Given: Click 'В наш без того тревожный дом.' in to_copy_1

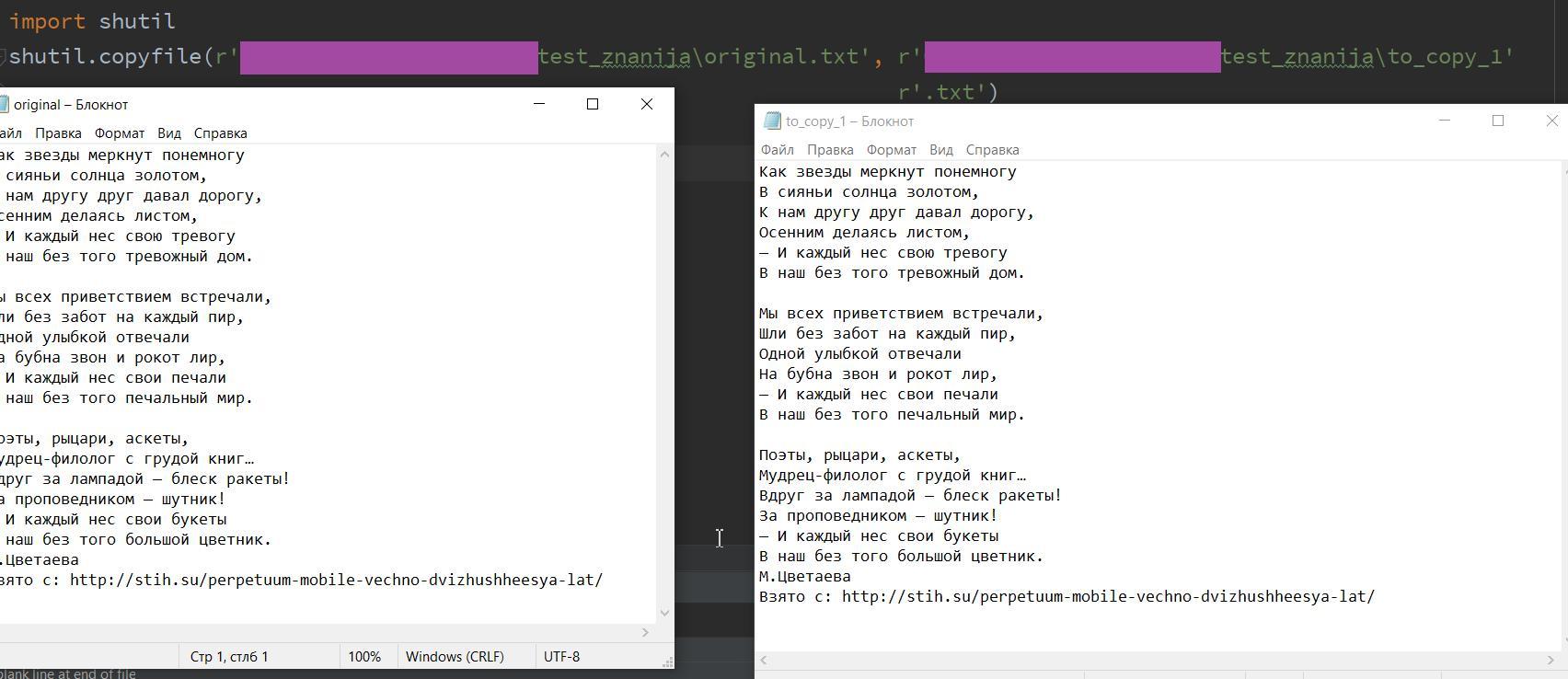Looking at the screenshot, I should [892, 273].
